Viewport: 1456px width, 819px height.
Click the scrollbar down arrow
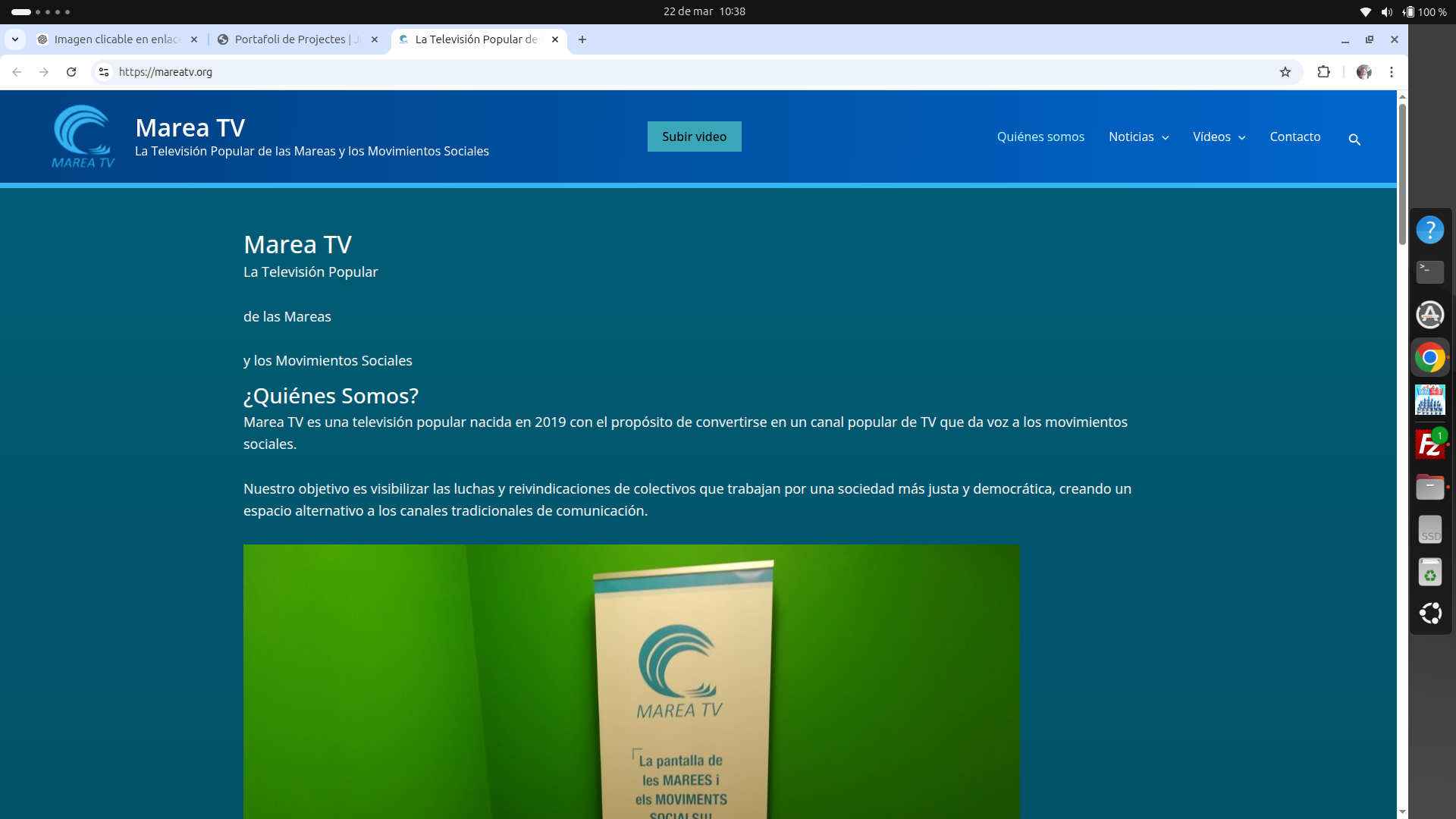1402,811
